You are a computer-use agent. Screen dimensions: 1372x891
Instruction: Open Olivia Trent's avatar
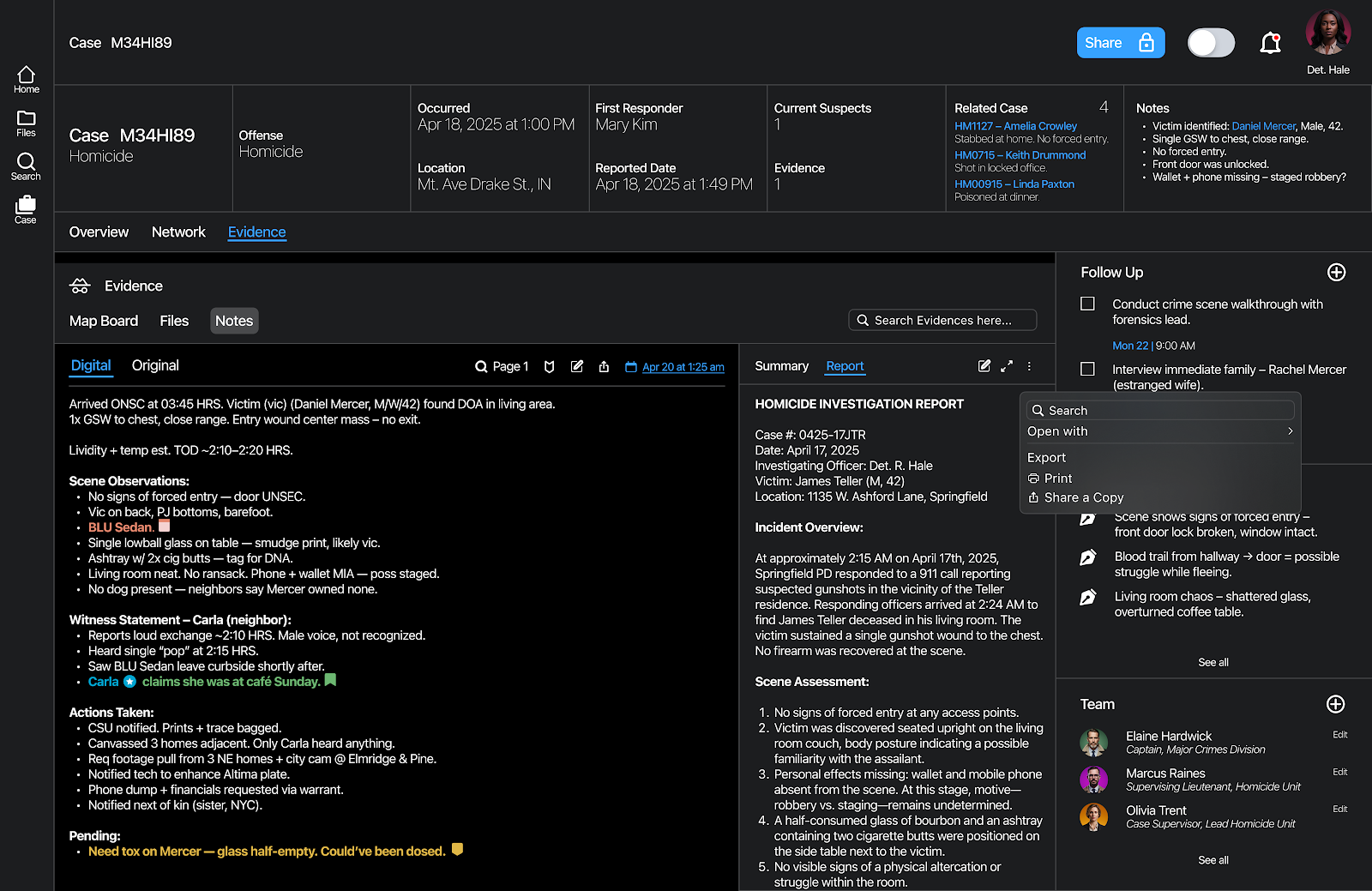pos(1093,816)
